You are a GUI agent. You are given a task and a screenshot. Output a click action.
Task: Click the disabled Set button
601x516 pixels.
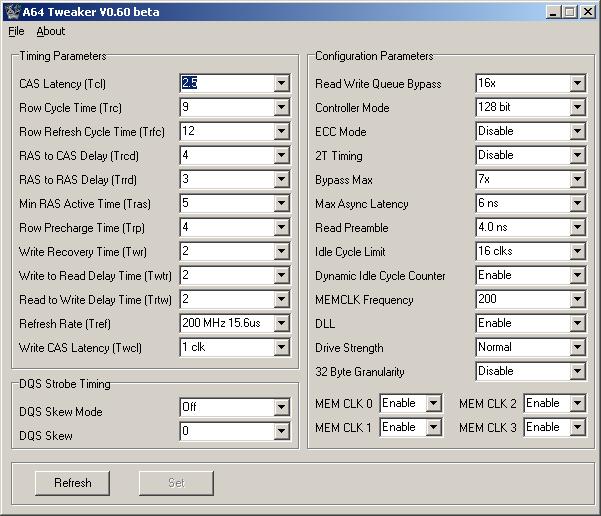click(x=176, y=483)
